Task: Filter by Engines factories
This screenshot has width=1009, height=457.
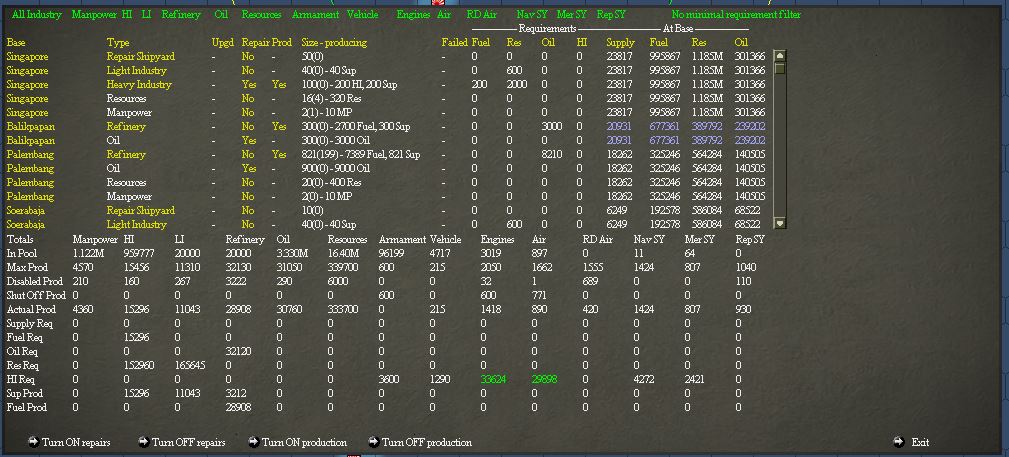Action: coord(413,14)
